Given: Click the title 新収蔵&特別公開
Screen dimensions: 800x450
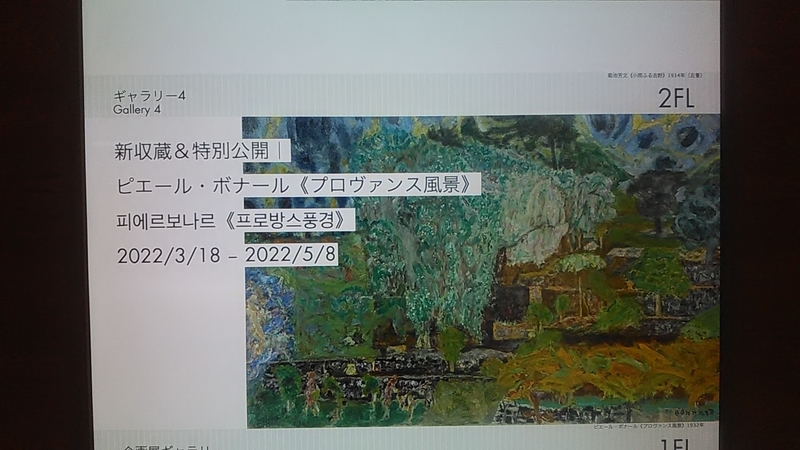Looking at the screenshot, I should pos(192,151).
